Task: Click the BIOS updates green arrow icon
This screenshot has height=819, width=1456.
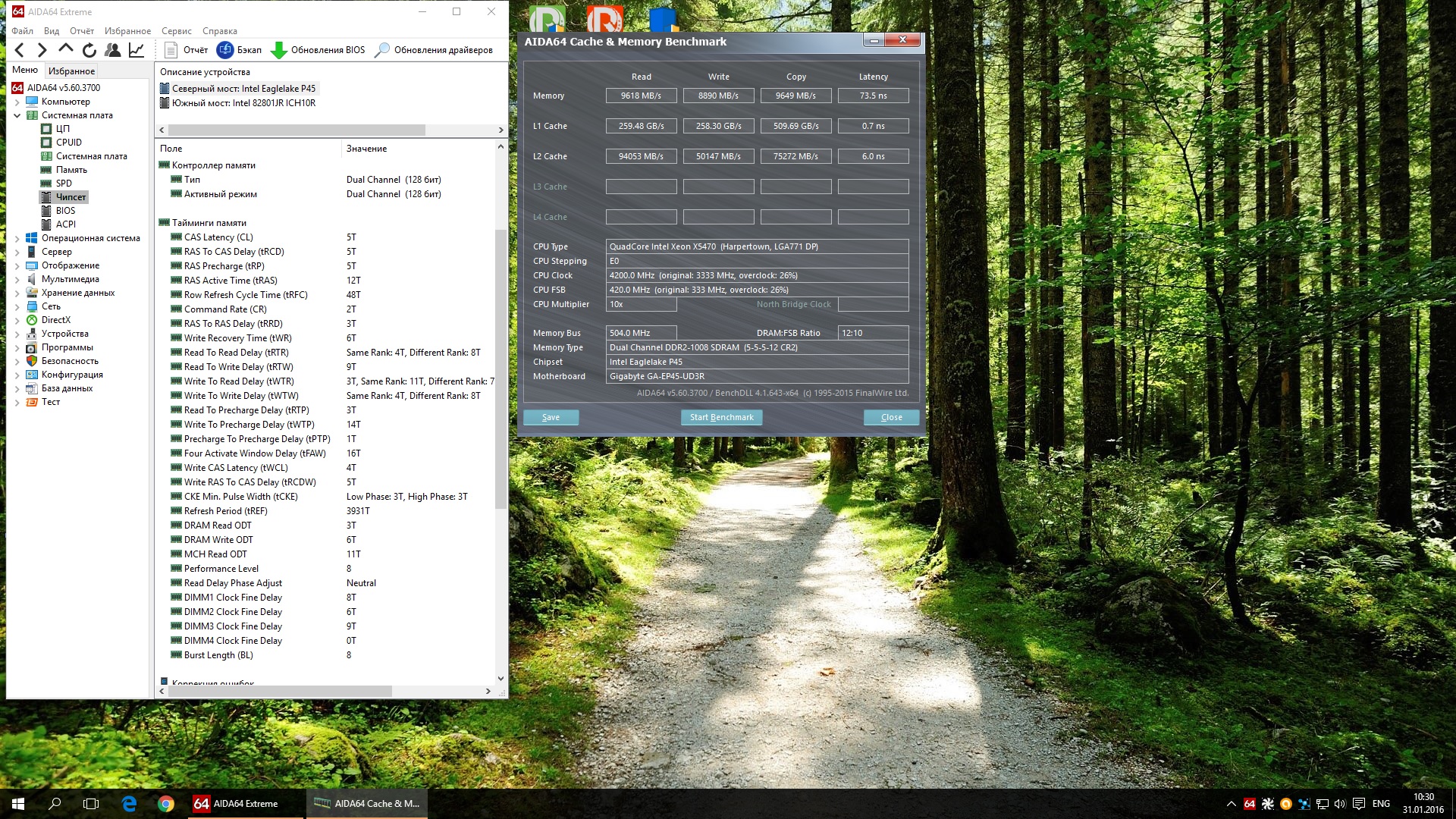Action: click(279, 50)
